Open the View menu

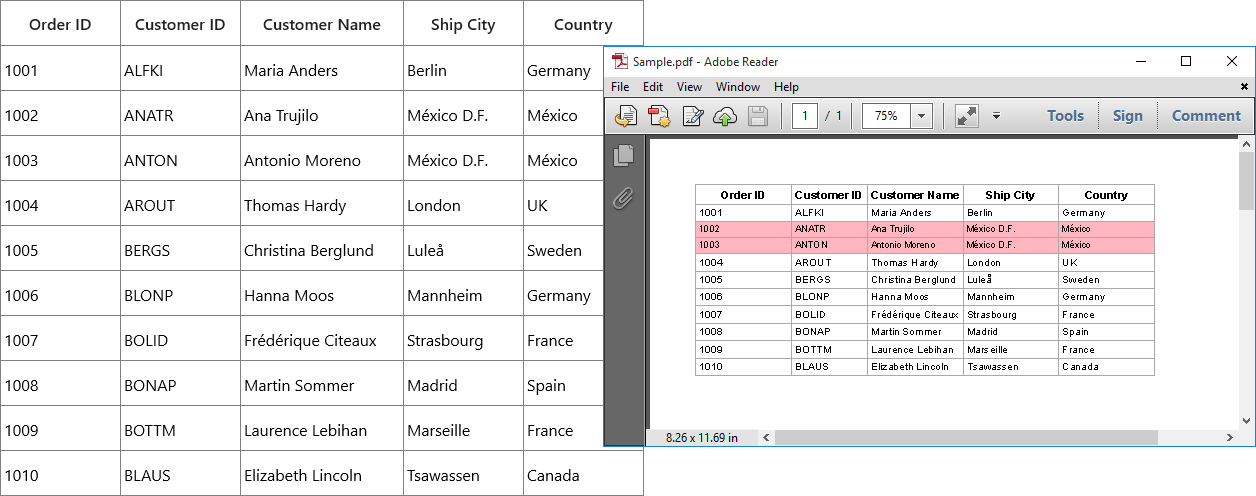pos(689,87)
